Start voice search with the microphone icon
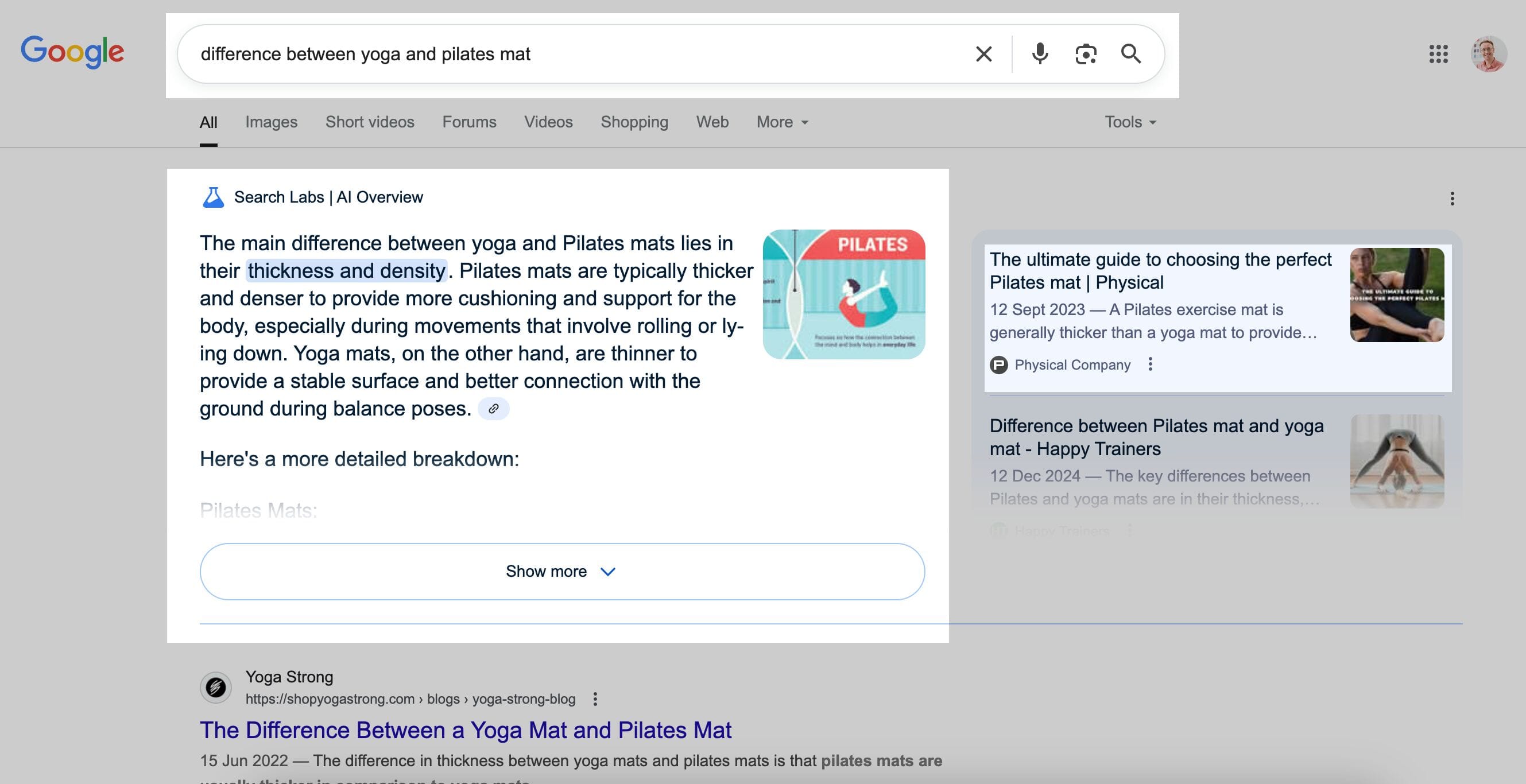The height and width of the screenshot is (784, 1526). [x=1040, y=54]
